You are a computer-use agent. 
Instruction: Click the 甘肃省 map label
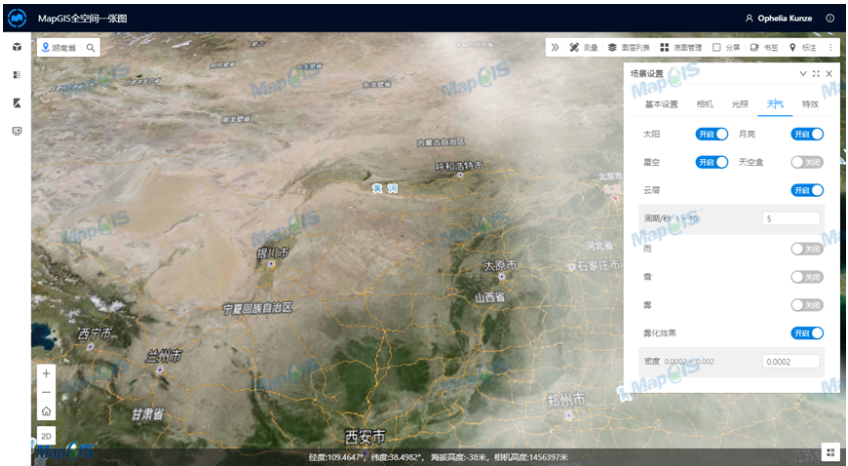(148, 415)
